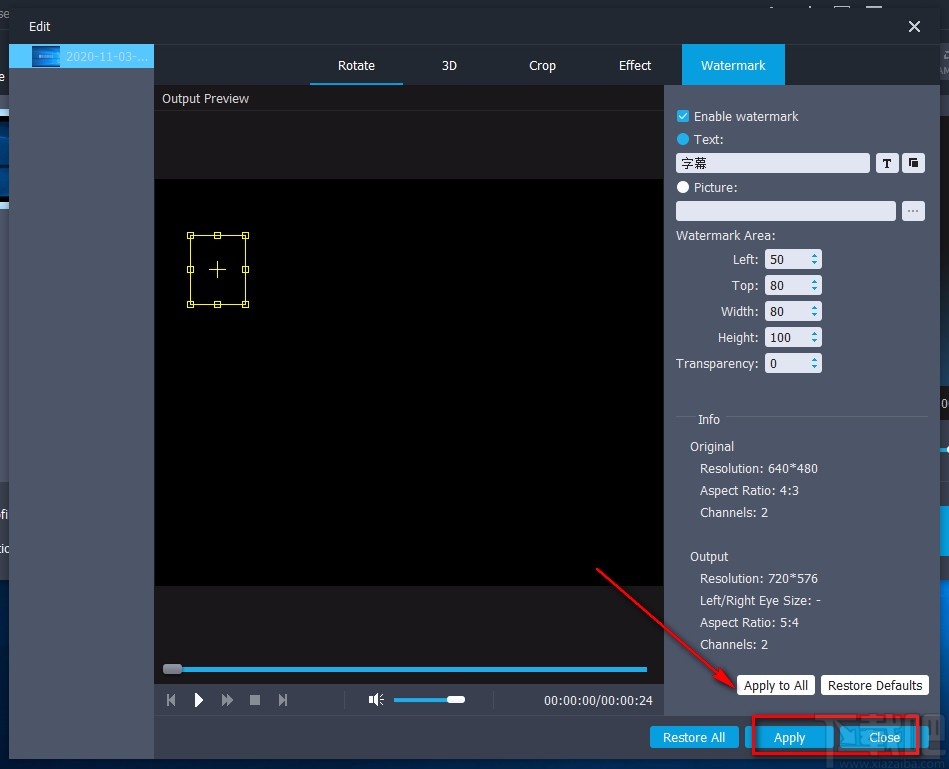Viewport: 949px width, 769px height.
Task: Select the Text watermark option
Action: tap(682, 139)
